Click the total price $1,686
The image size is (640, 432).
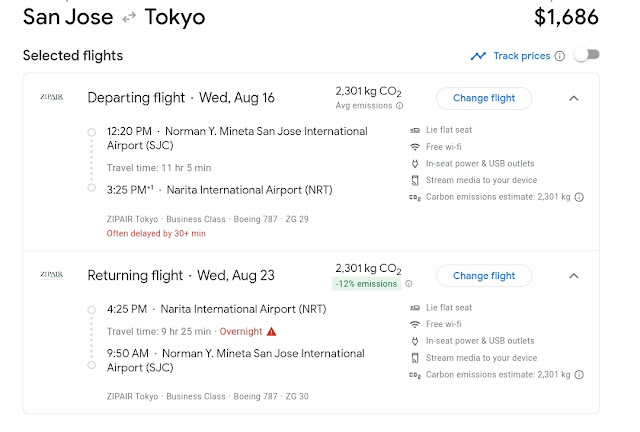[x=566, y=17]
